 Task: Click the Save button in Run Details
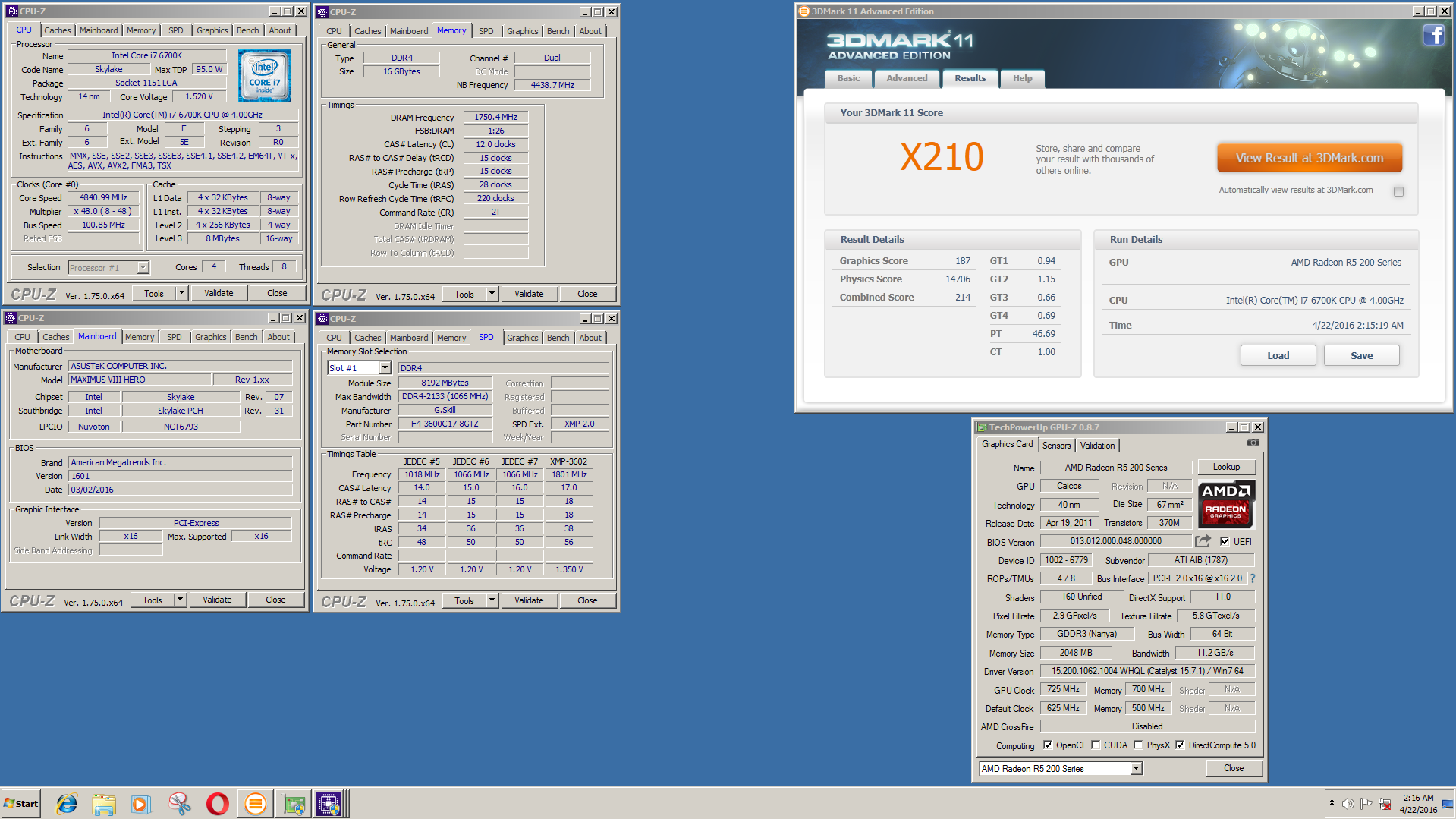[x=1361, y=355]
